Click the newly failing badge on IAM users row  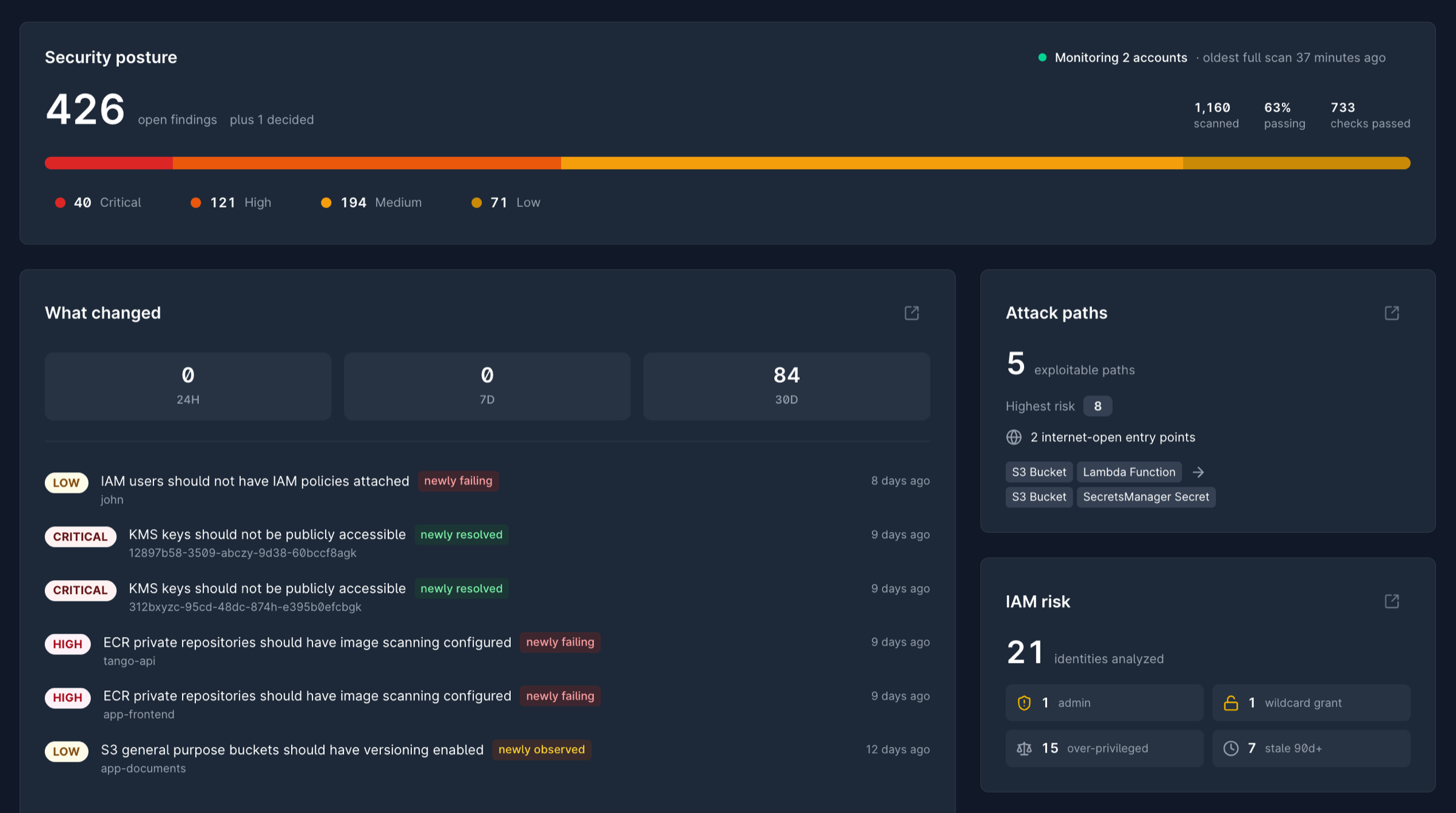pos(458,481)
